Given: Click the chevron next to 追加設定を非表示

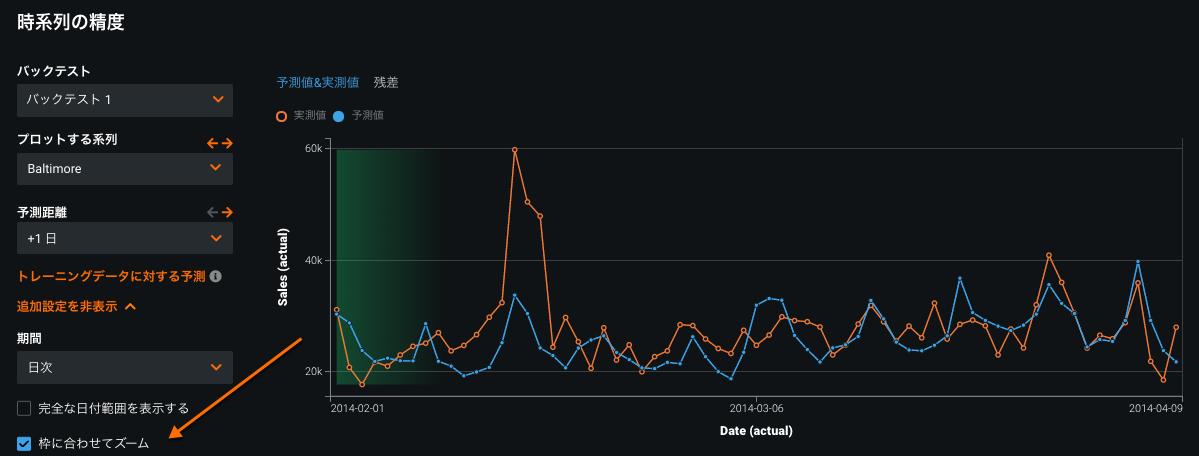Looking at the screenshot, I should [x=130, y=307].
